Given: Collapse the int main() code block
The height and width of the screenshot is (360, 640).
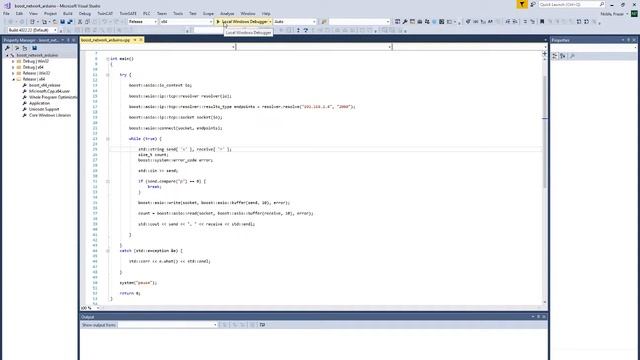Looking at the screenshot, I should coord(108,59).
